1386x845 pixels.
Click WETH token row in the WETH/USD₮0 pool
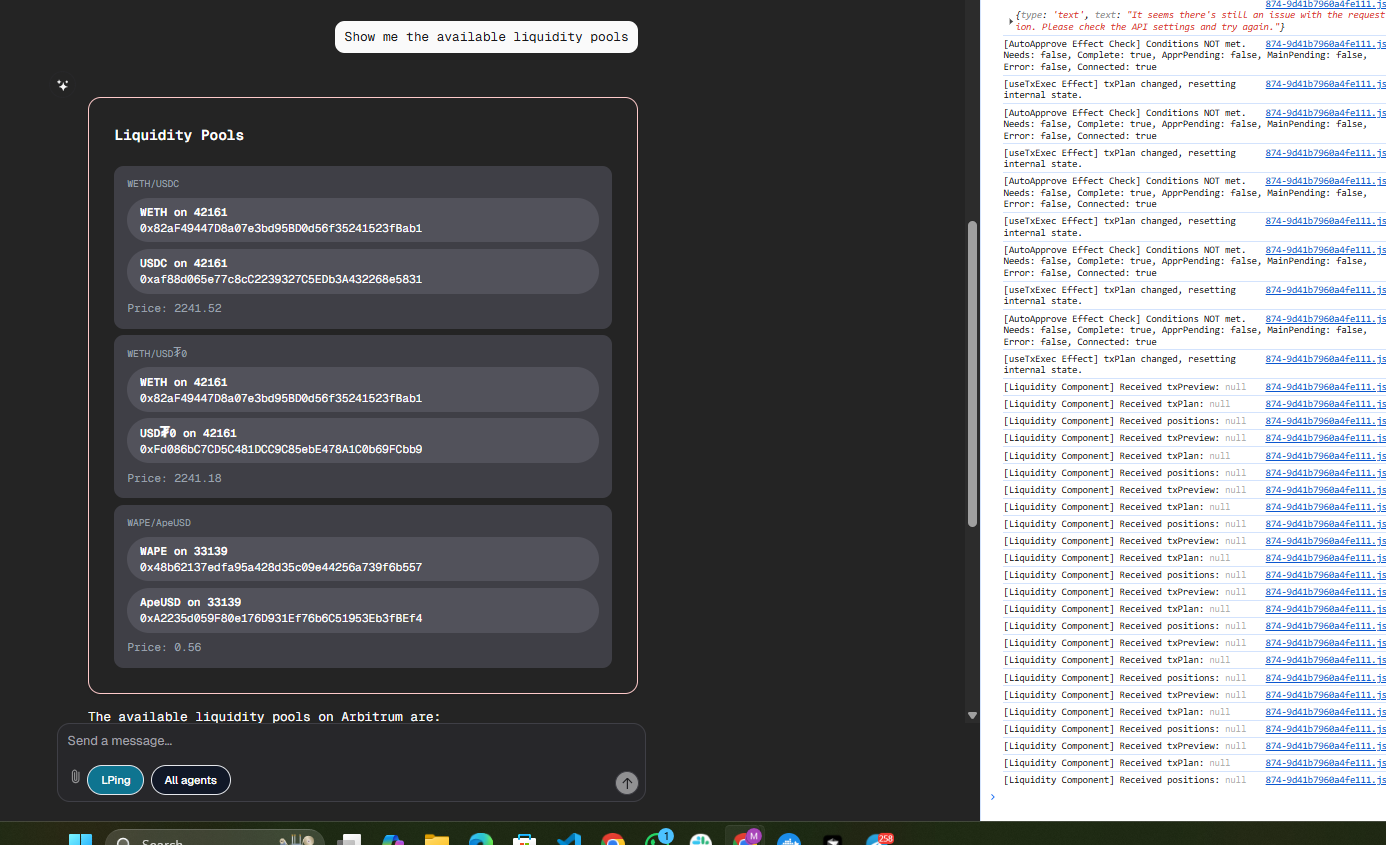coord(363,390)
